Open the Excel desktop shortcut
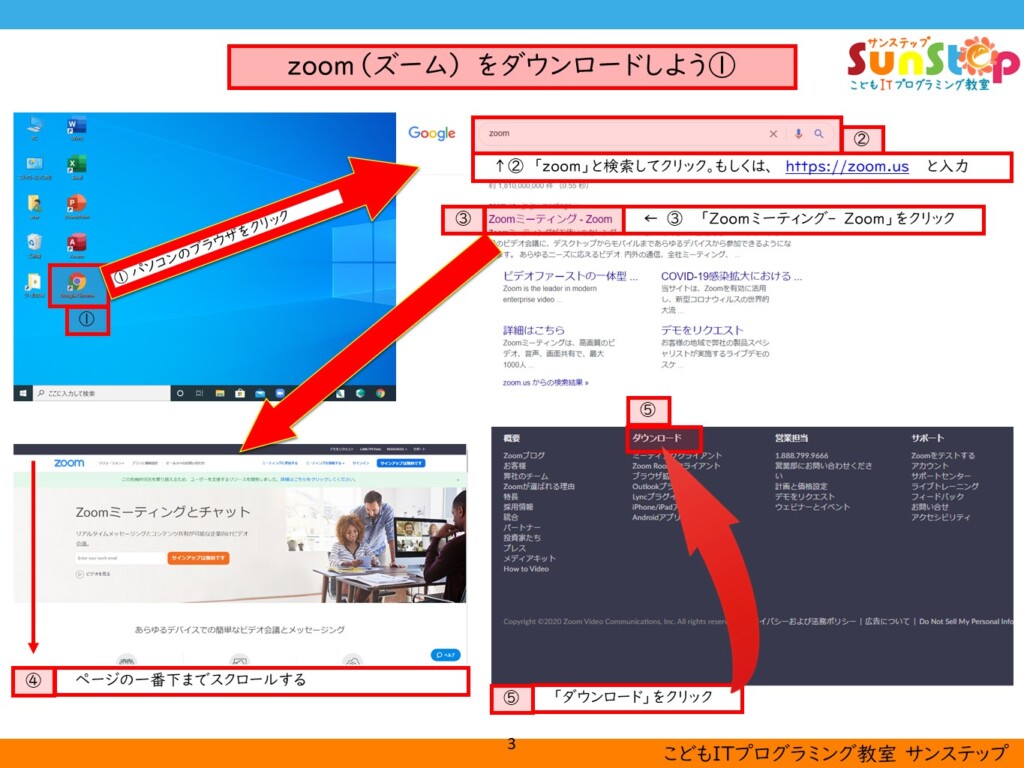 click(x=76, y=168)
